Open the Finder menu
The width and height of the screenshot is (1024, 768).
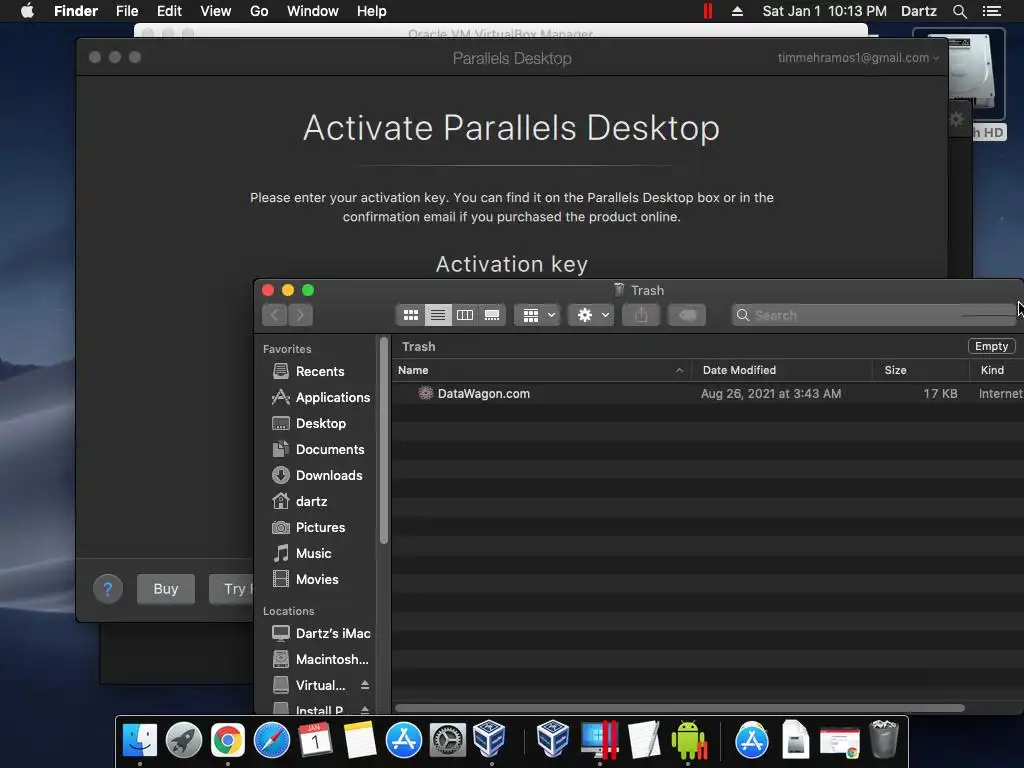[x=76, y=11]
